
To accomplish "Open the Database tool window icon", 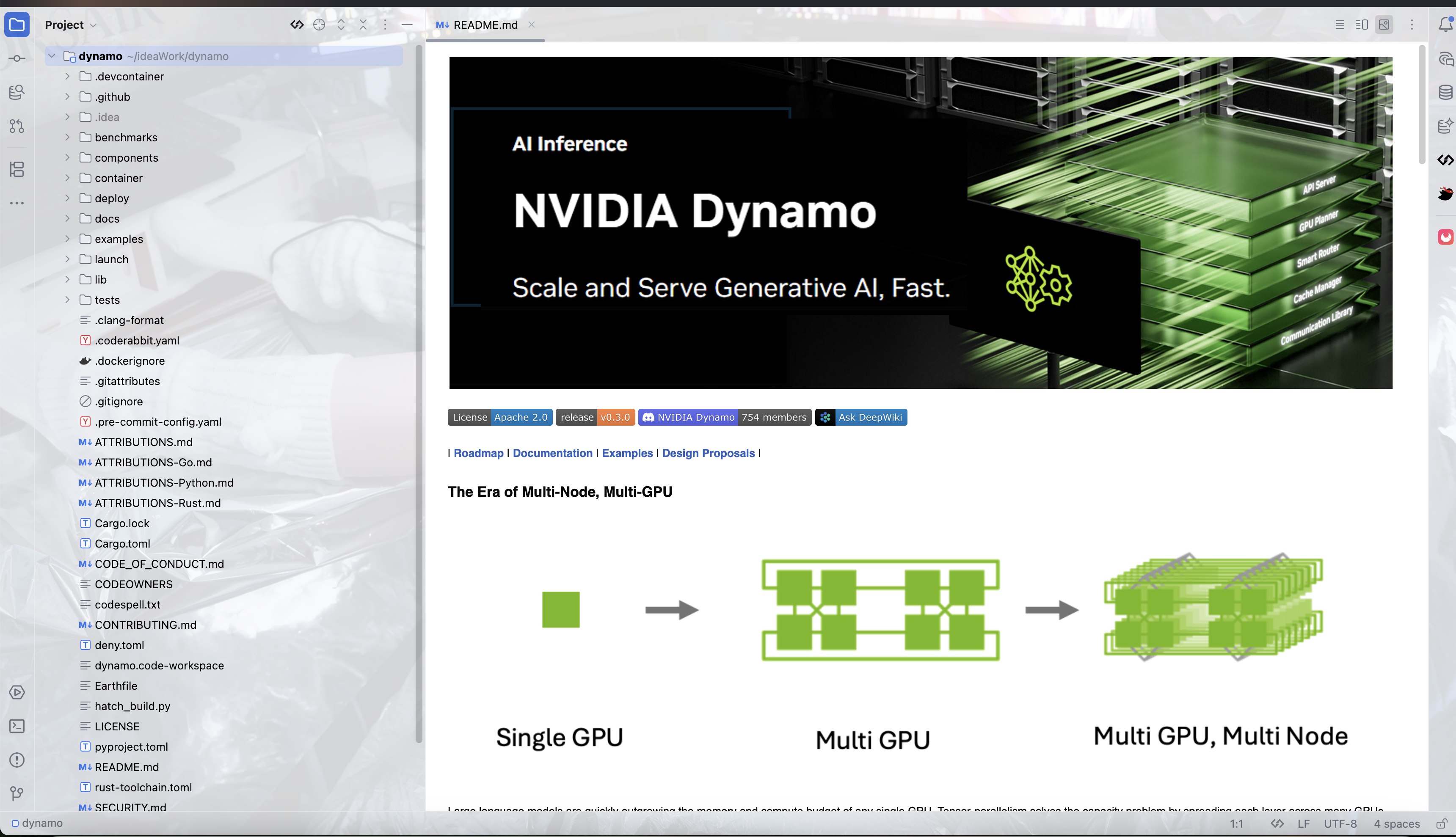I will tap(1446, 91).
